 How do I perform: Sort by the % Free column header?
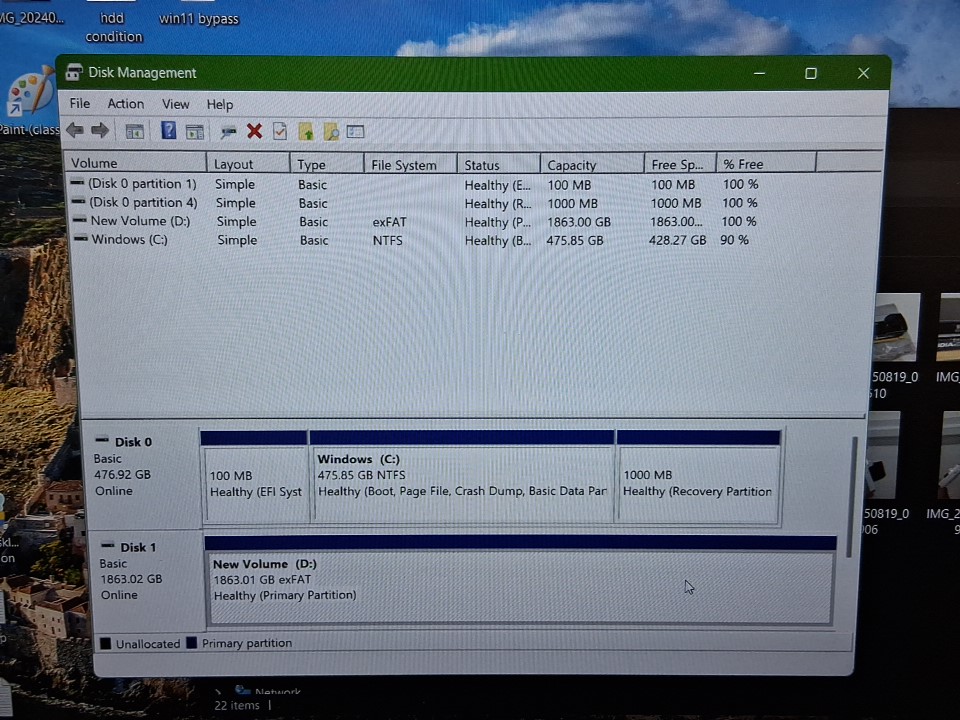[766, 163]
